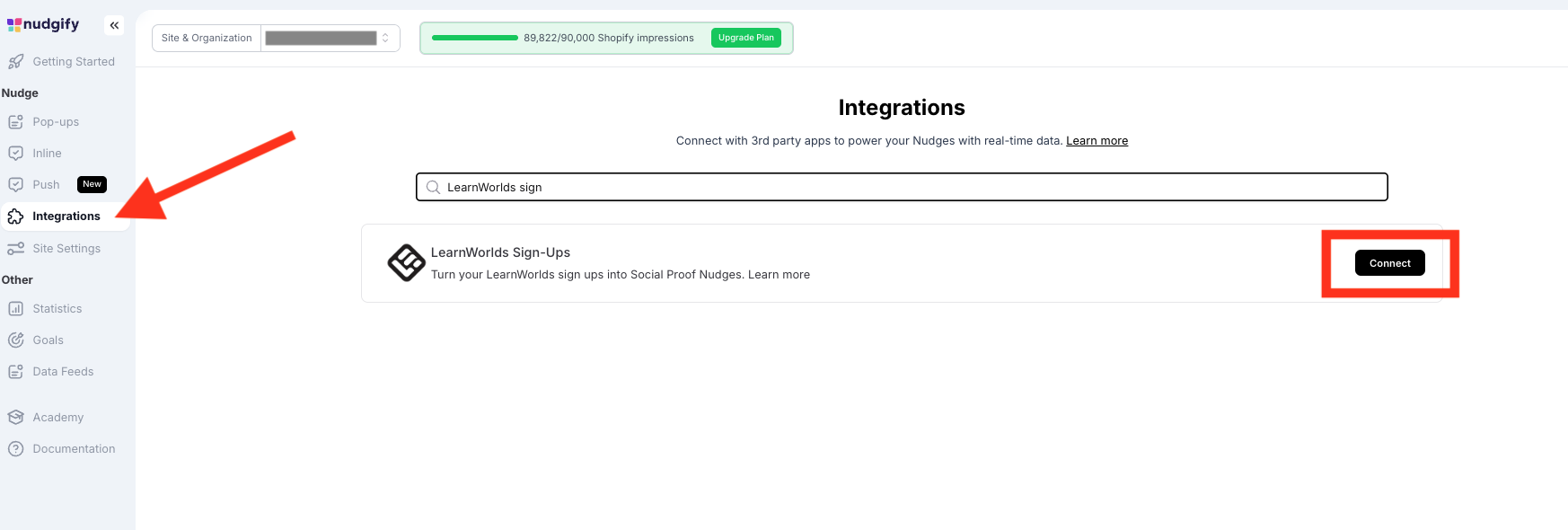The width and height of the screenshot is (1568, 530).
Task: Click the integrations search field
Action: tap(902, 187)
